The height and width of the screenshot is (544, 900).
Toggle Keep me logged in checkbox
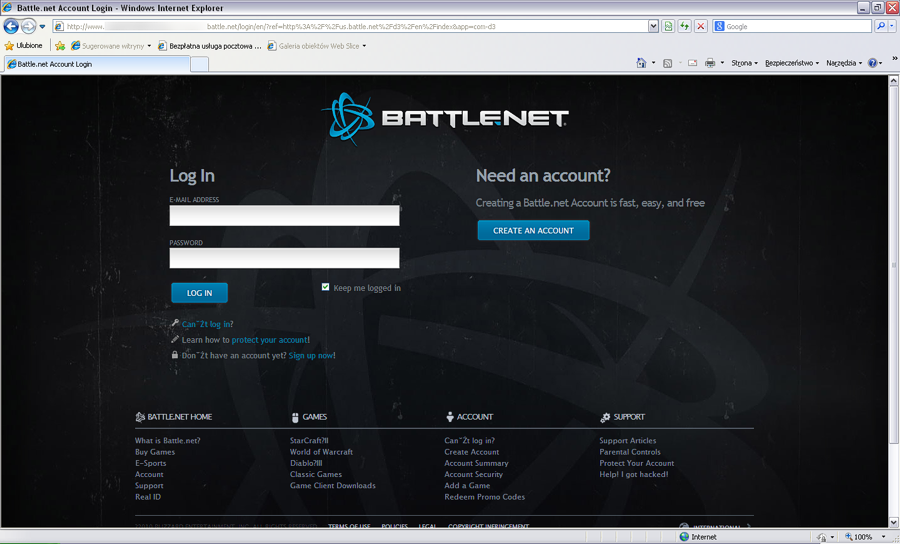point(325,287)
